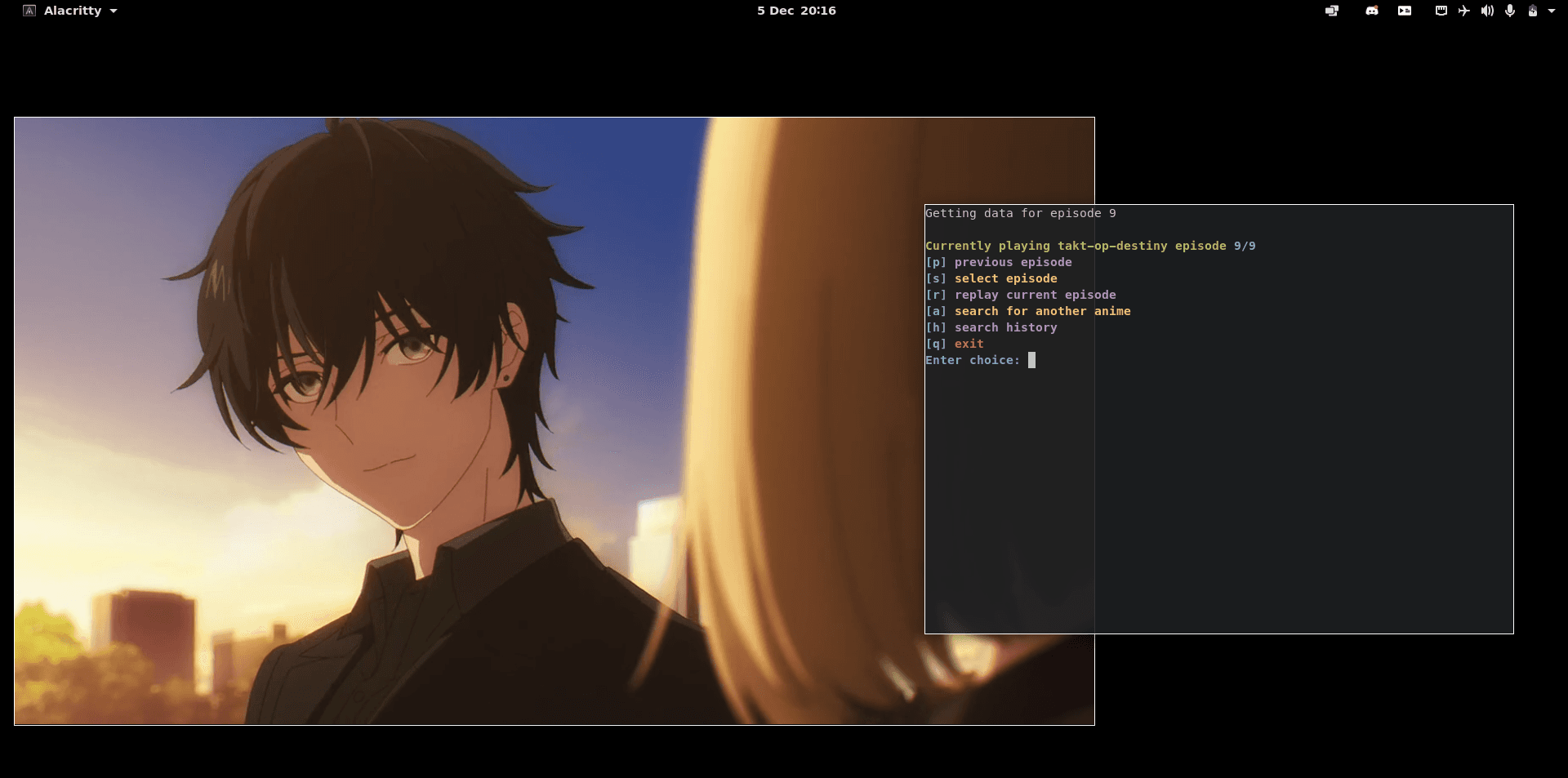Mute the microphone from the tray
Screen dimensions: 1568x778
(x=1510, y=11)
